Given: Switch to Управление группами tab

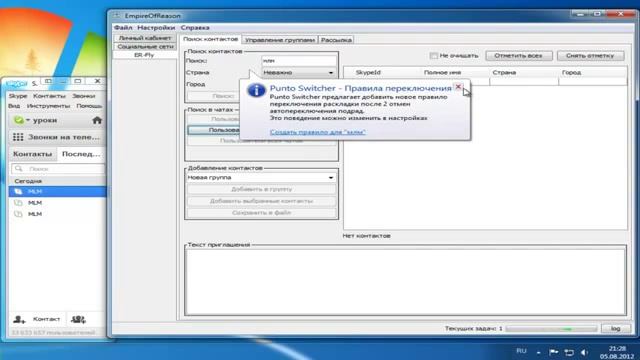Looking at the screenshot, I should pyautogui.click(x=280, y=40).
